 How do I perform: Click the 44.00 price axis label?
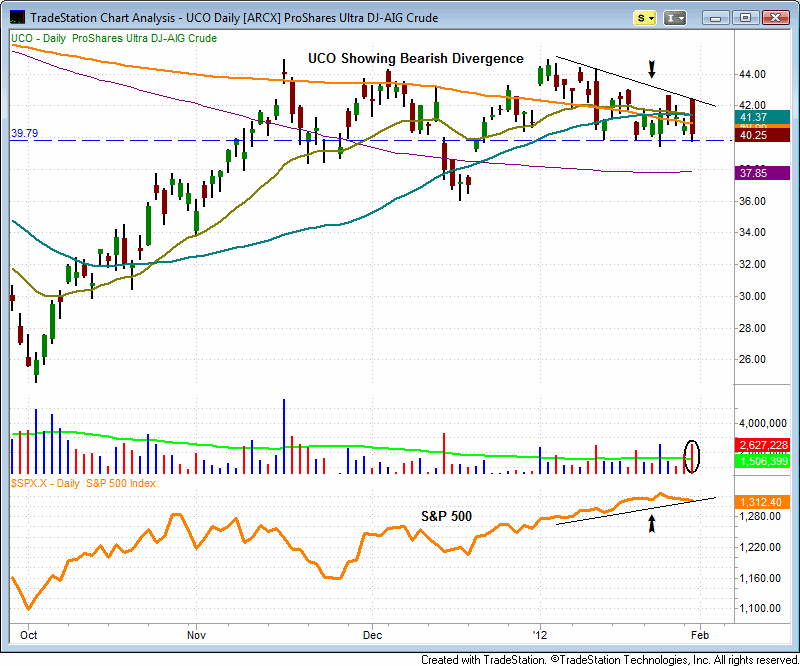(753, 75)
